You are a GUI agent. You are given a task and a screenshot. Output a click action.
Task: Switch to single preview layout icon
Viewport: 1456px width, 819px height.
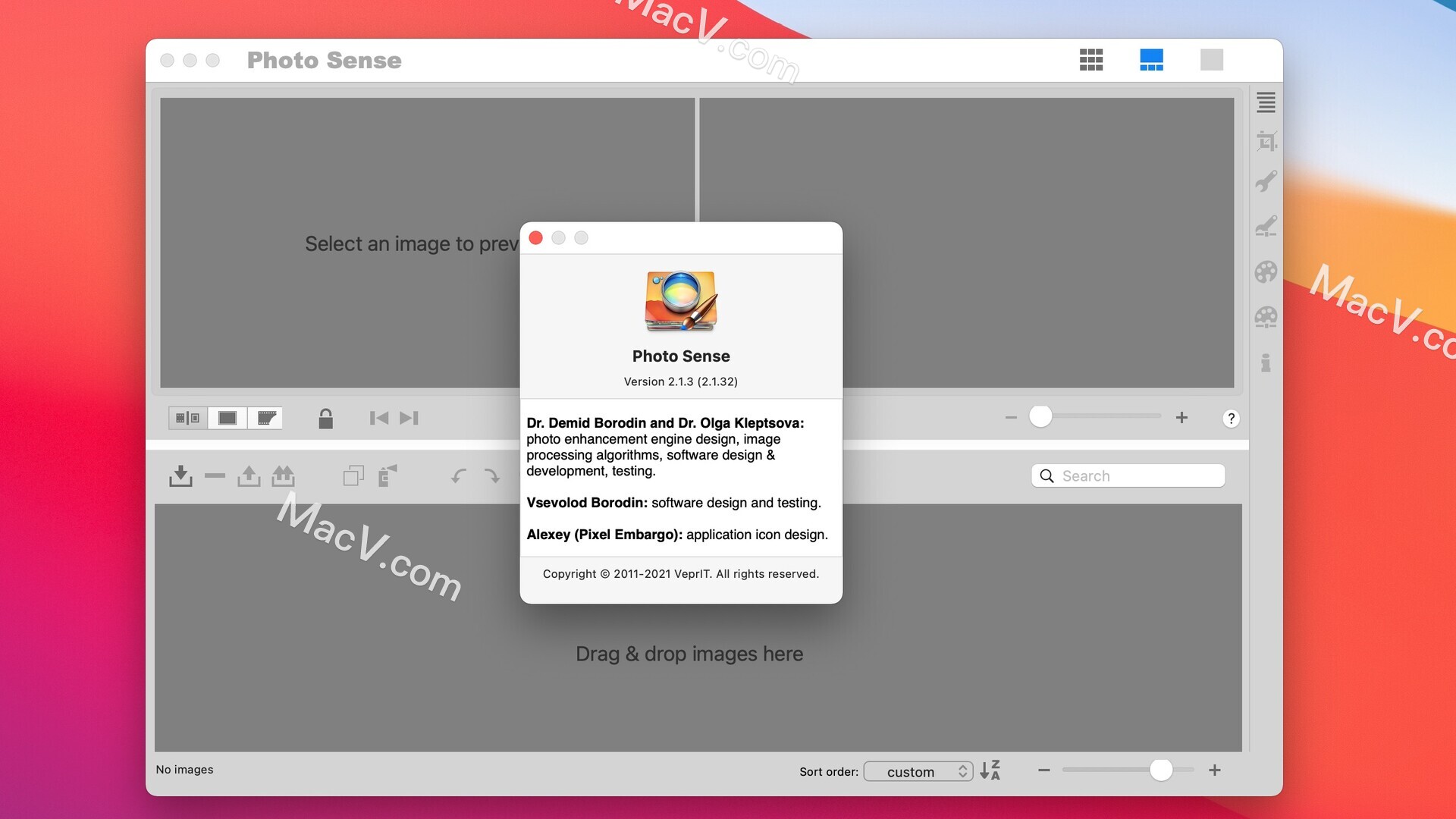tap(1212, 60)
